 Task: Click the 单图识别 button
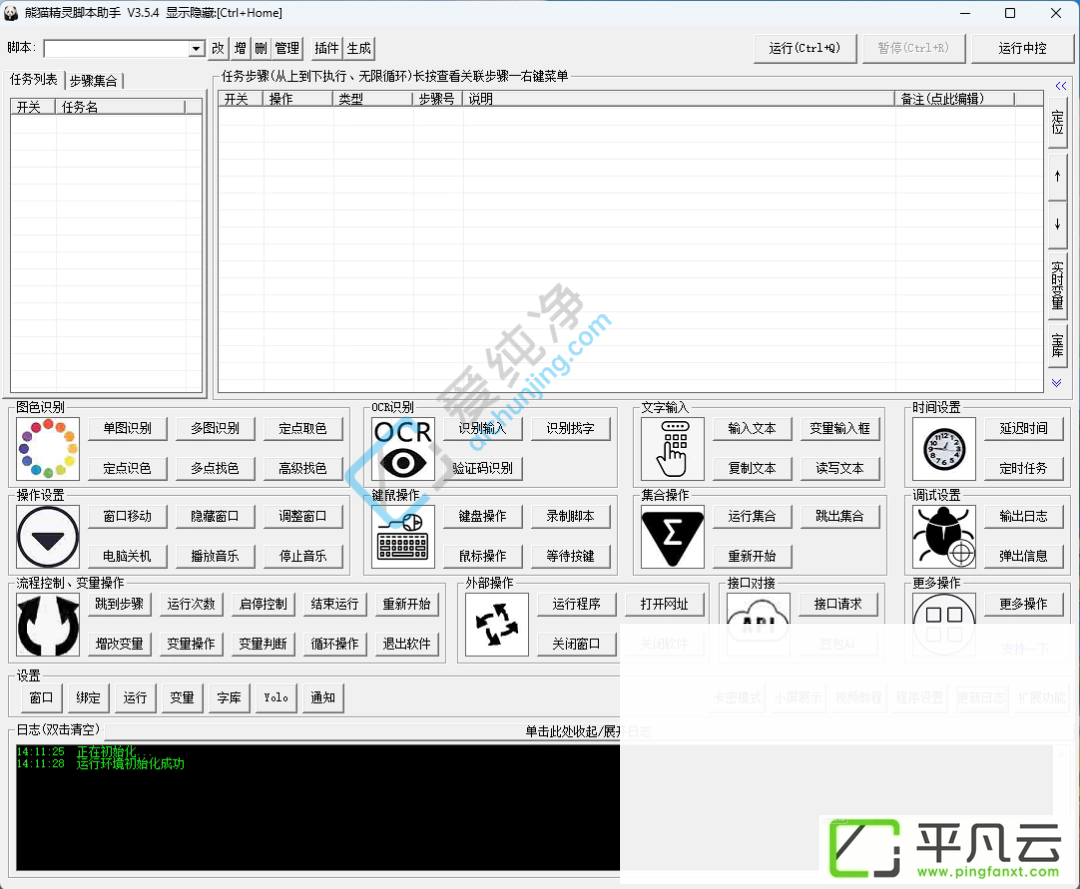coord(127,428)
